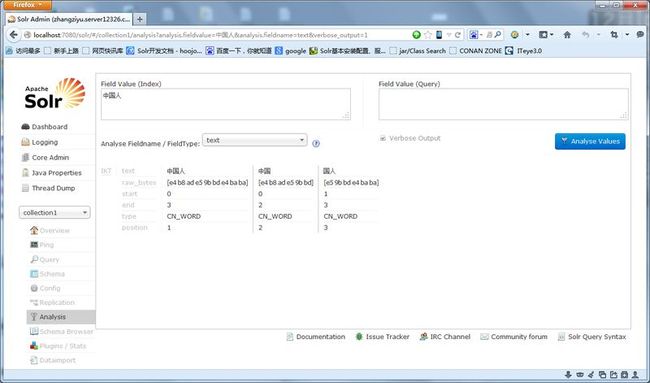Viewport: 650px width, 383px height.
Task: Click the first CN_WORD type cell
Action: coord(184,216)
